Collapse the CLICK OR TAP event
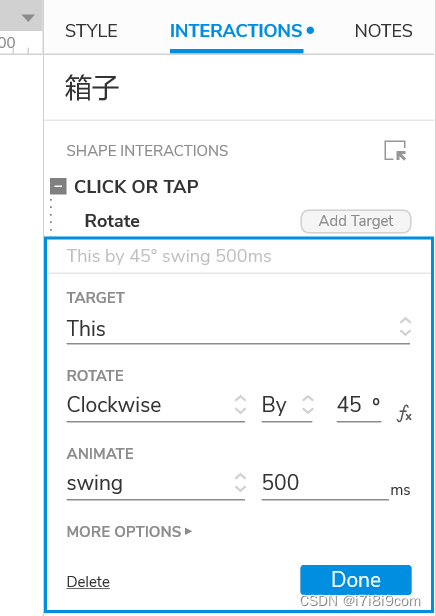The height and width of the screenshot is (616, 436). 58,186
